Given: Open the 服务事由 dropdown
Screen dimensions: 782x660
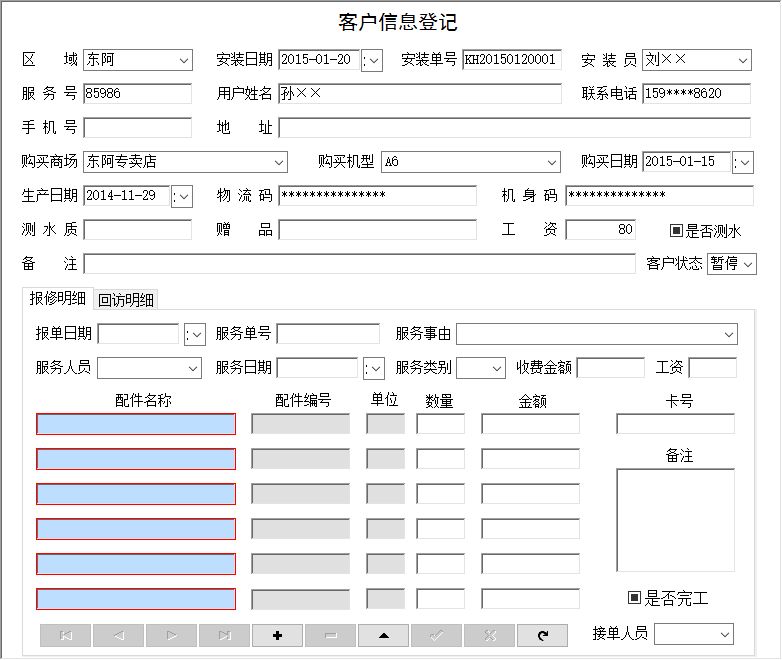Looking at the screenshot, I should [x=729, y=334].
